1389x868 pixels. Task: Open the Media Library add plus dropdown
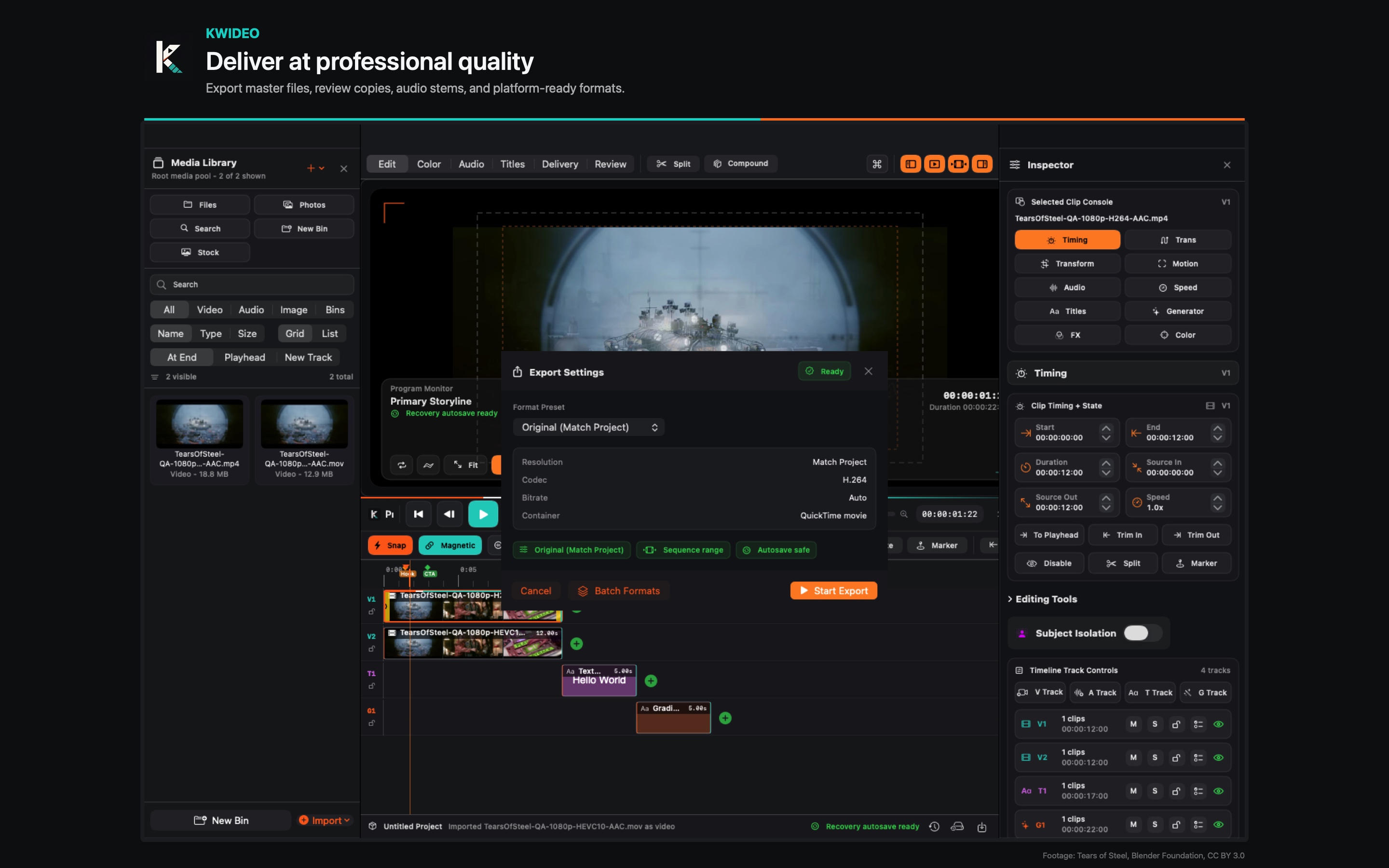[316, 168]
